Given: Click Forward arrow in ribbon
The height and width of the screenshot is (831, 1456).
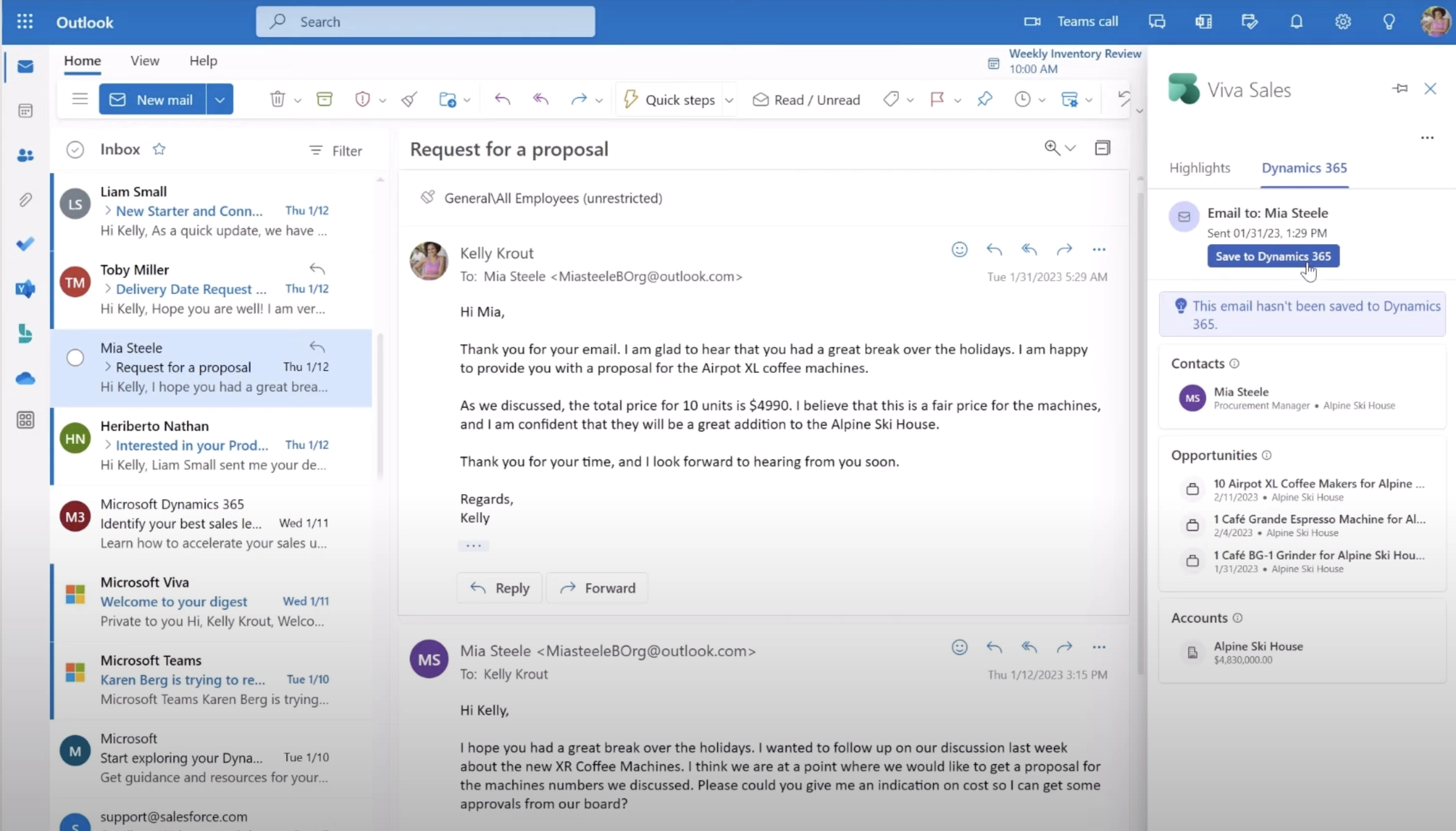Looking at the screenshot, I should click(x=578, y=99).
